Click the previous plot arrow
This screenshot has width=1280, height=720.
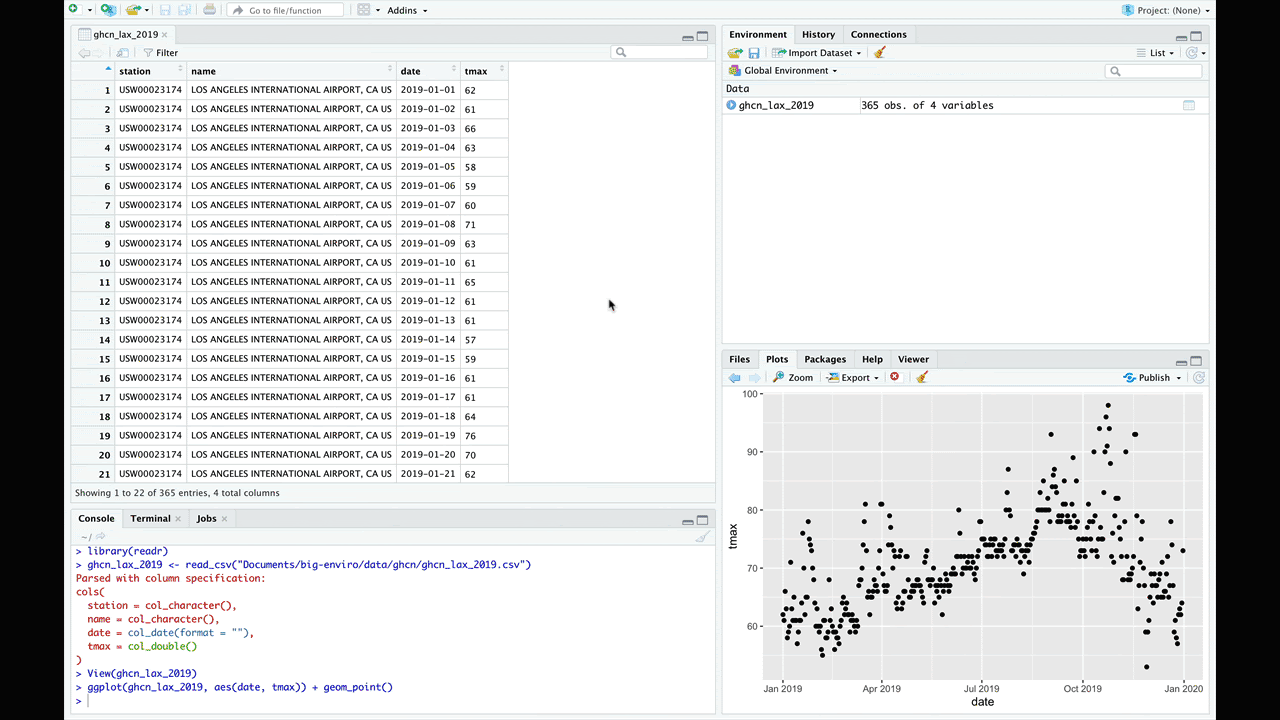click(735, 378)
